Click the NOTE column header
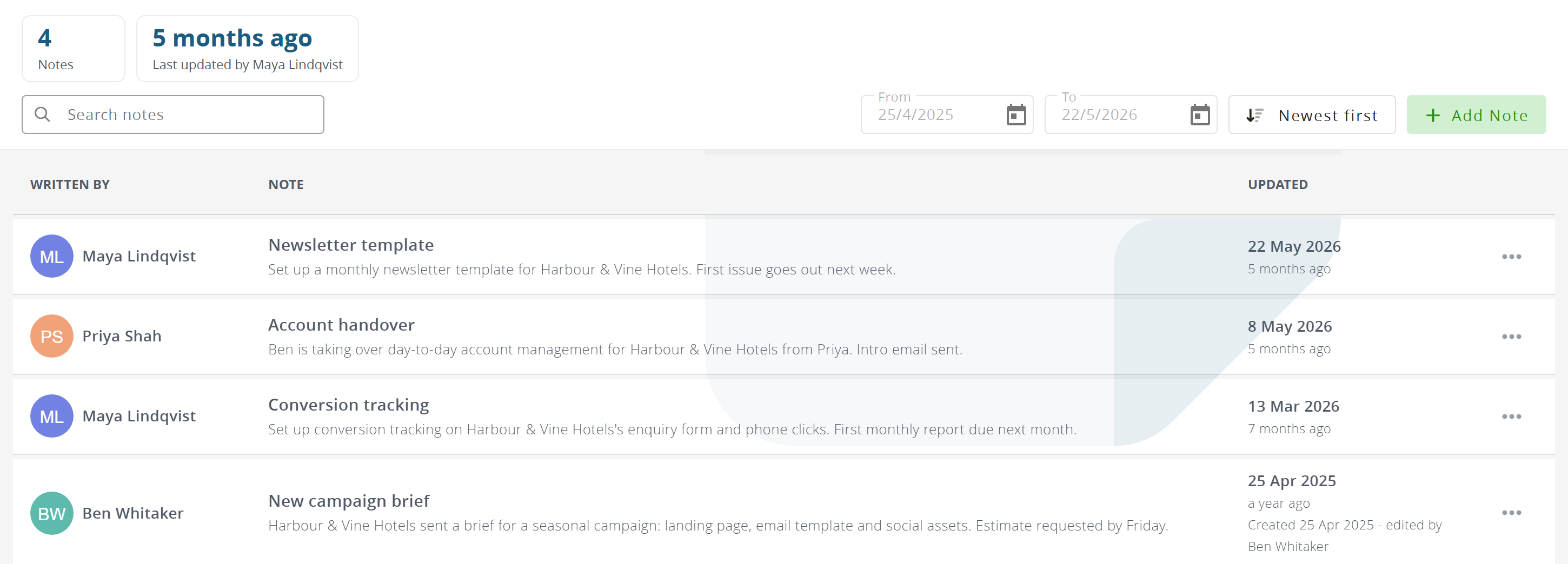This screenshot has height=564, width=1568. (x=286, y=184)
